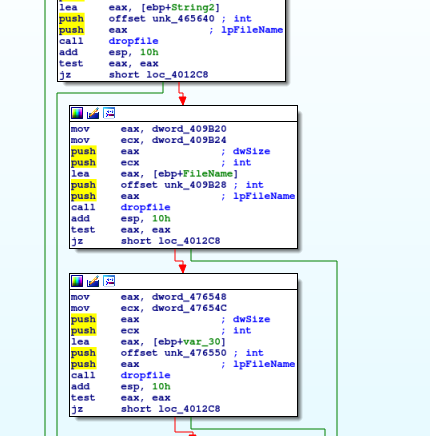
Task: Click the group nodes icon in the dword_476548 block header
Action: (x=109, y=281)
